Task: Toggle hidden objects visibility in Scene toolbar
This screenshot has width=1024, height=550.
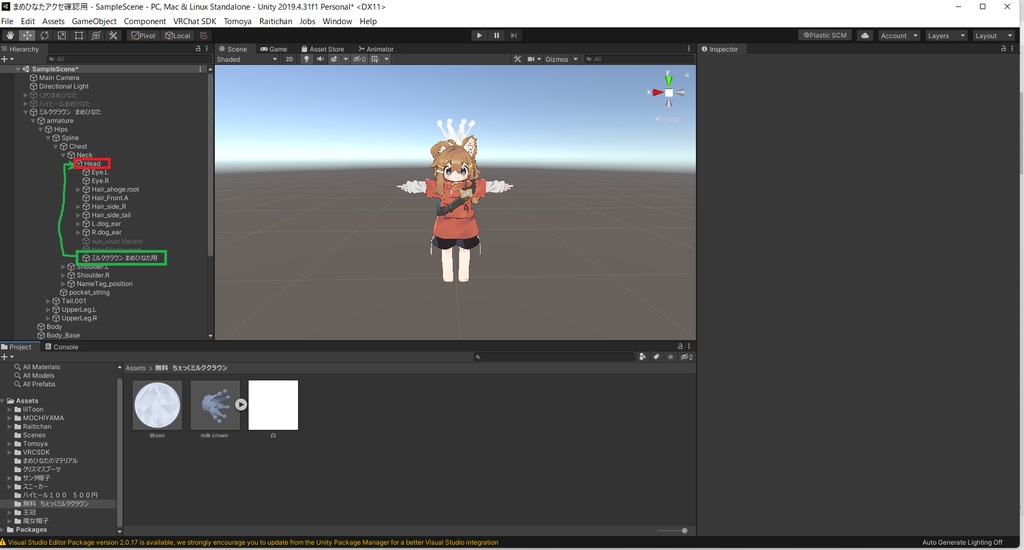Action: tap(359, 59)
